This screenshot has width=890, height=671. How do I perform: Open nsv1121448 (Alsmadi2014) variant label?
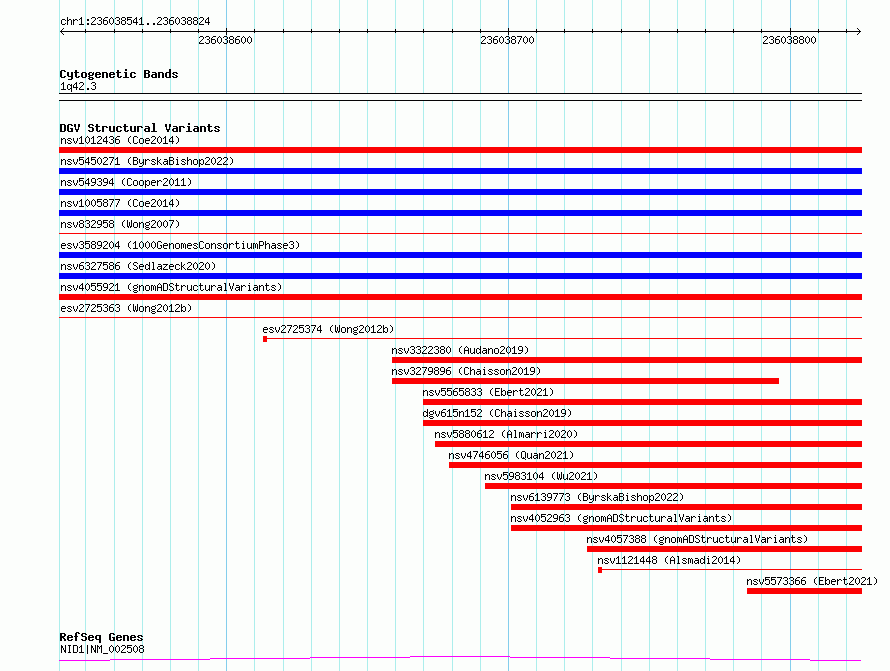point(669,560)
